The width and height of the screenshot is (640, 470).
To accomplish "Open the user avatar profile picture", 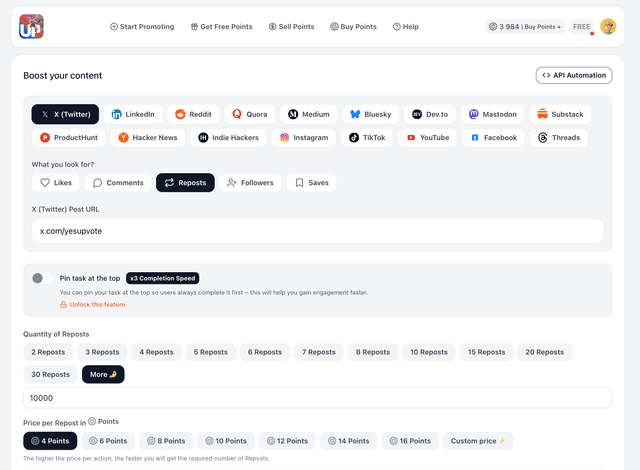I will tap(608, 27).
